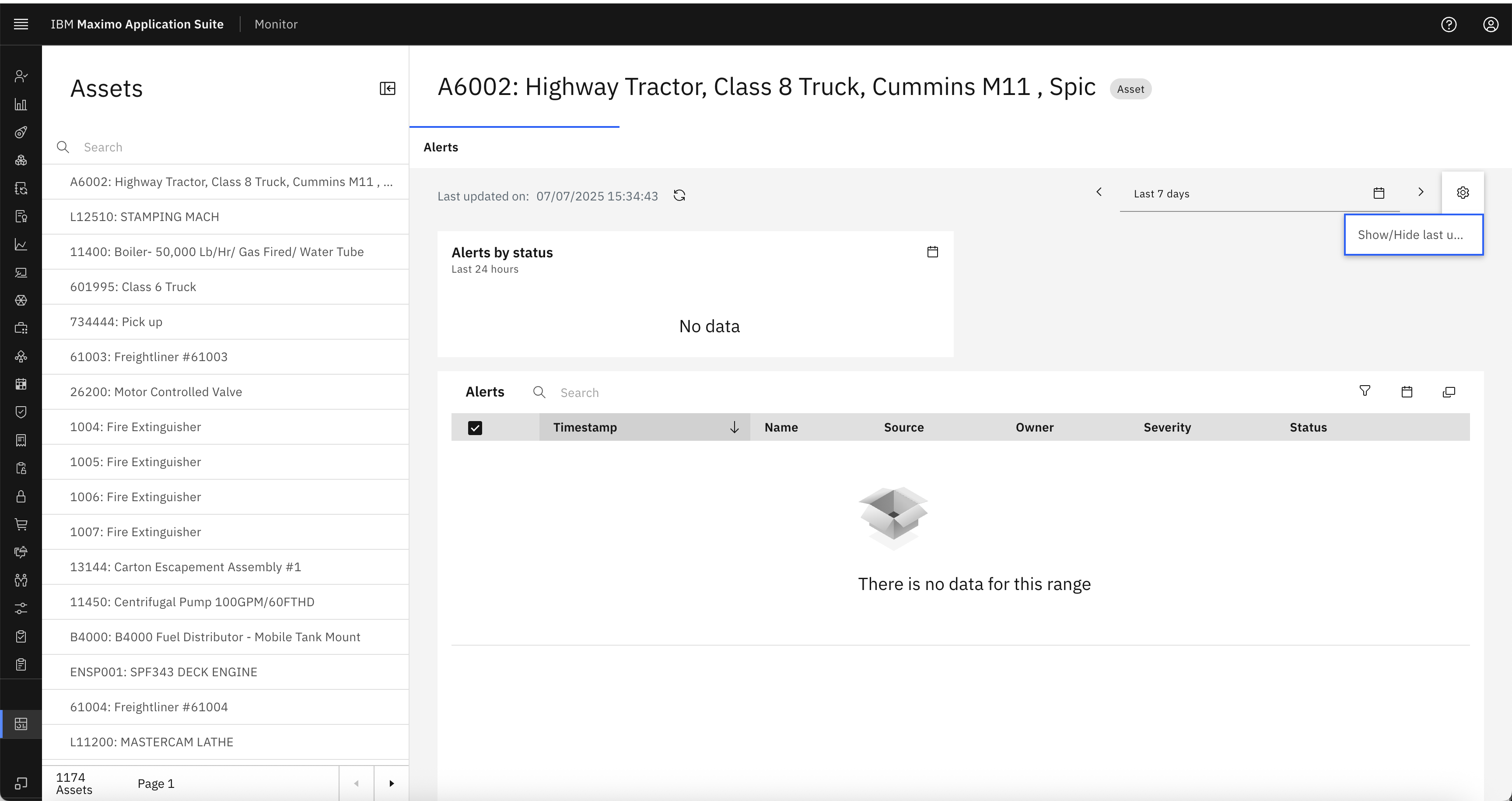1512x801 pixels.
Task: Select asset 11450: Centrifugal Pump 100GPM/60FTHD
Action: [x=225, y=602]
